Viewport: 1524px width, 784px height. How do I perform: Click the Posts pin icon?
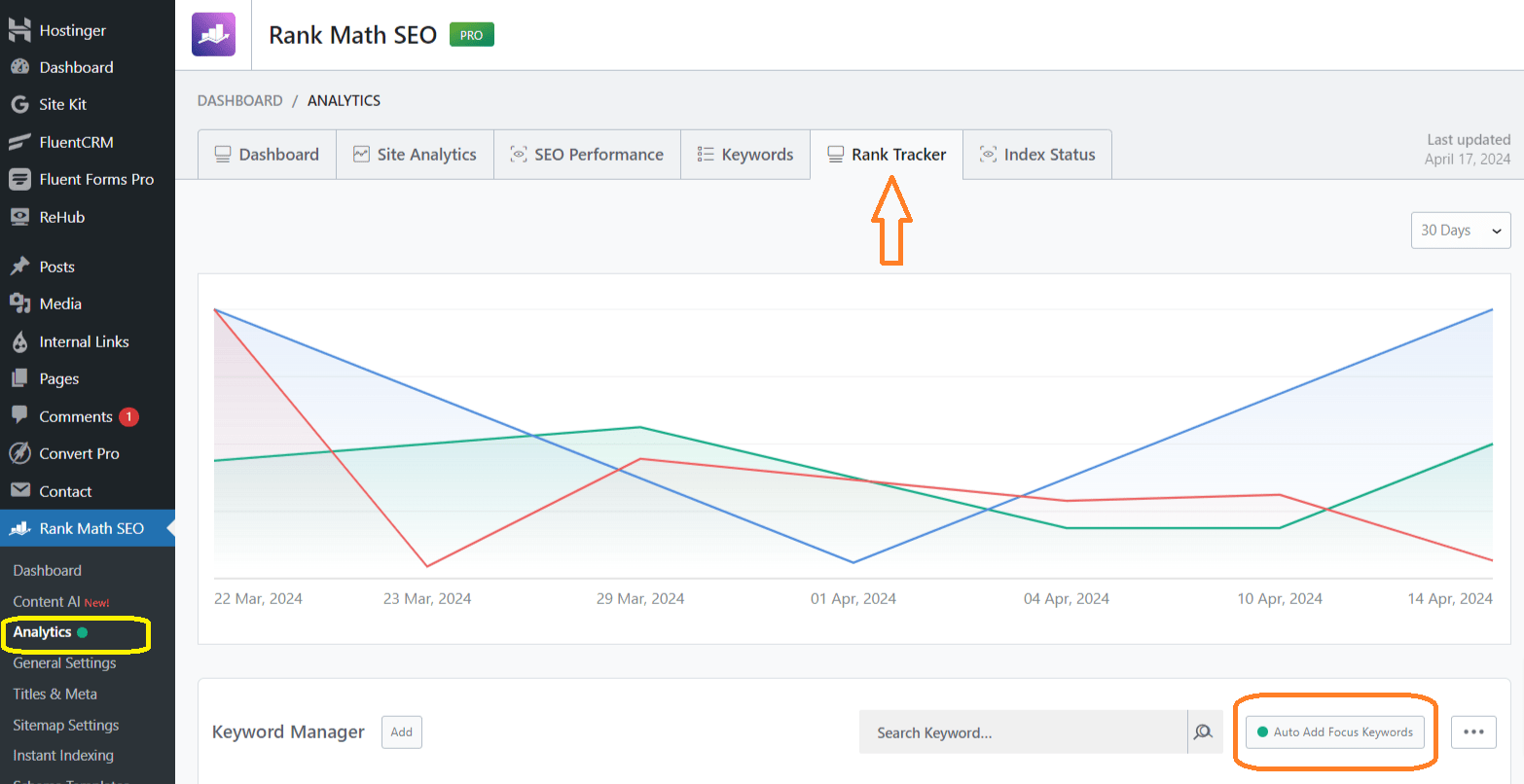(19, 267)
